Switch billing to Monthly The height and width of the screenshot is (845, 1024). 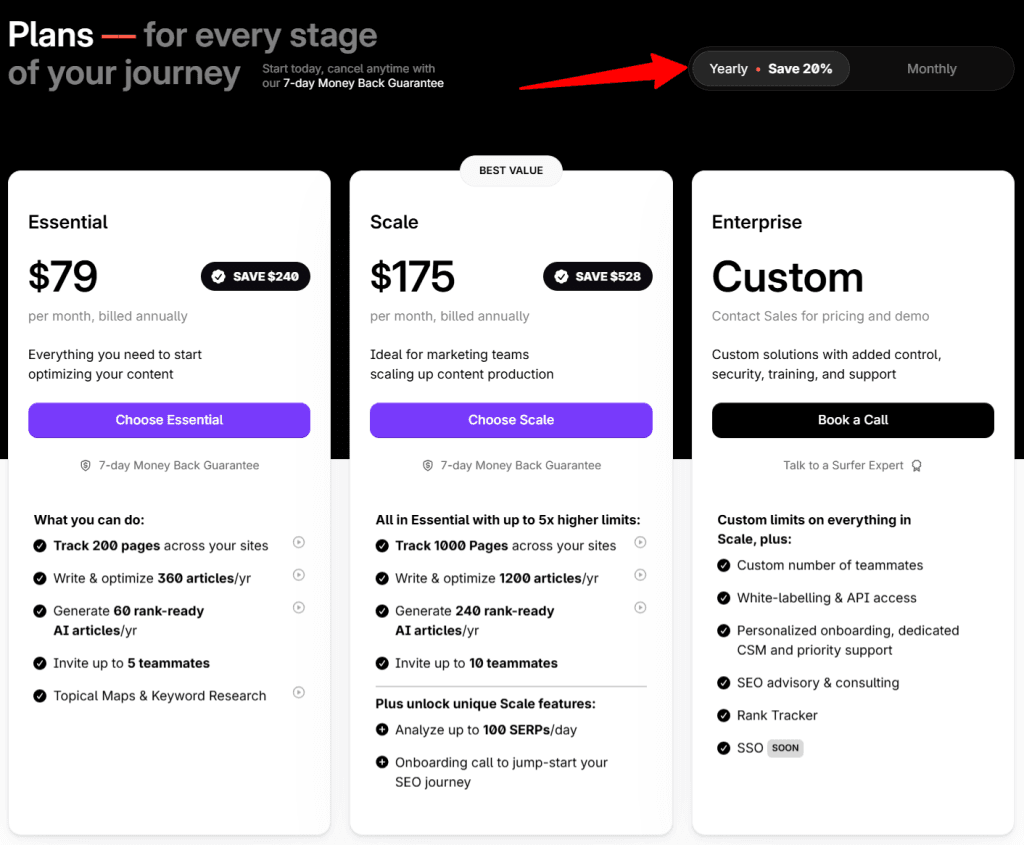pyautogui.click(x=931, y=68)
